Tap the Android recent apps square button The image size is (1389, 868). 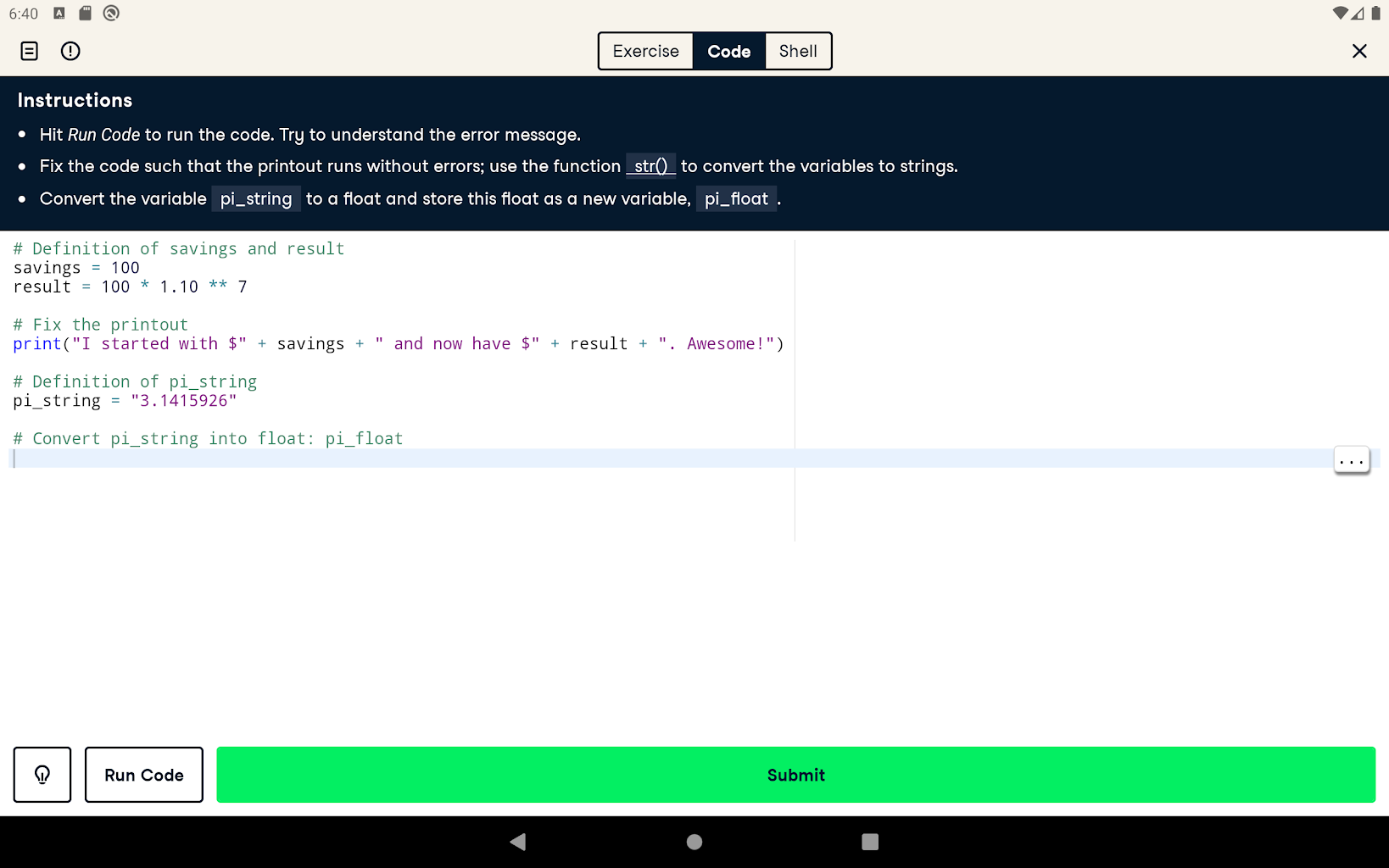point(870,842)
